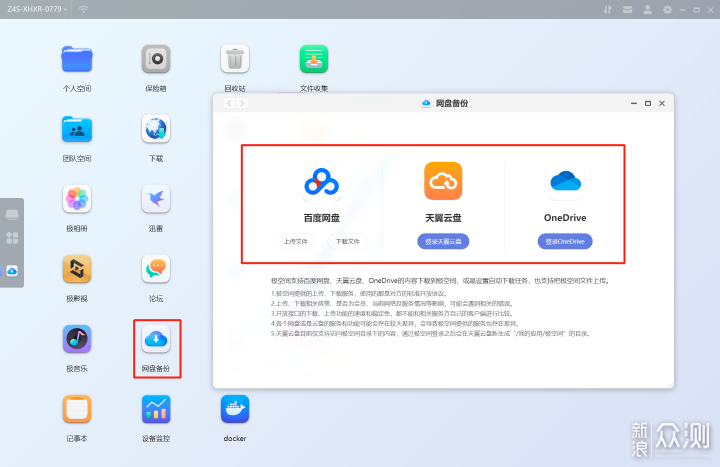The image size is (720, 467).
Task: Select the 天翼云盘 logo
Action: 443,181
